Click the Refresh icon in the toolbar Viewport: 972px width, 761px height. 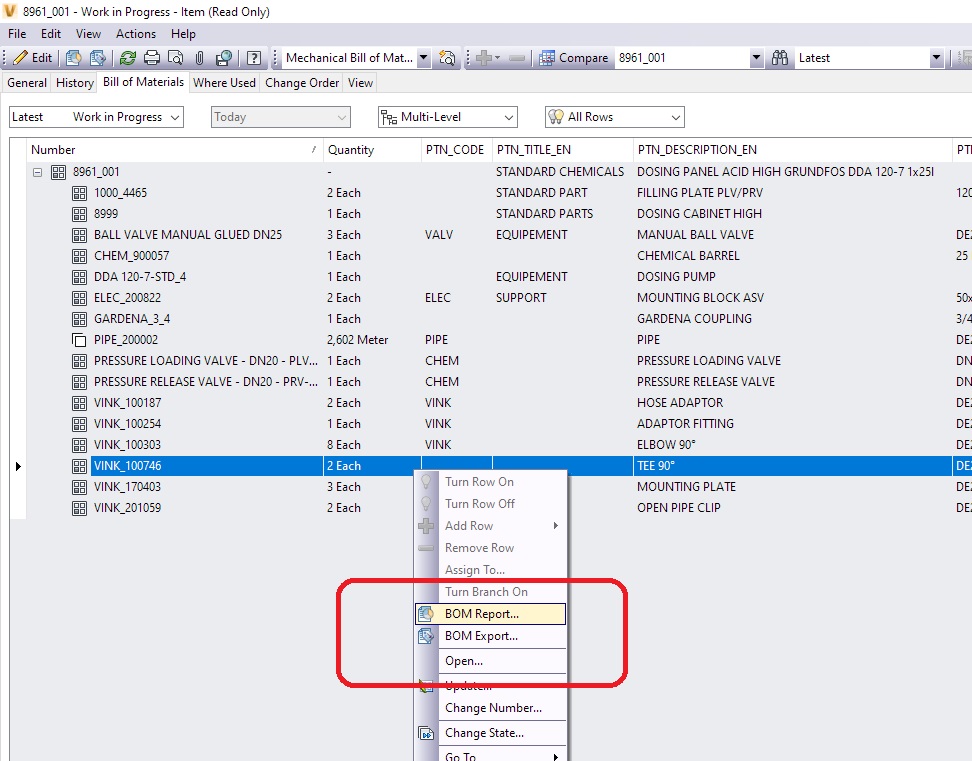(x=128, y=58)
